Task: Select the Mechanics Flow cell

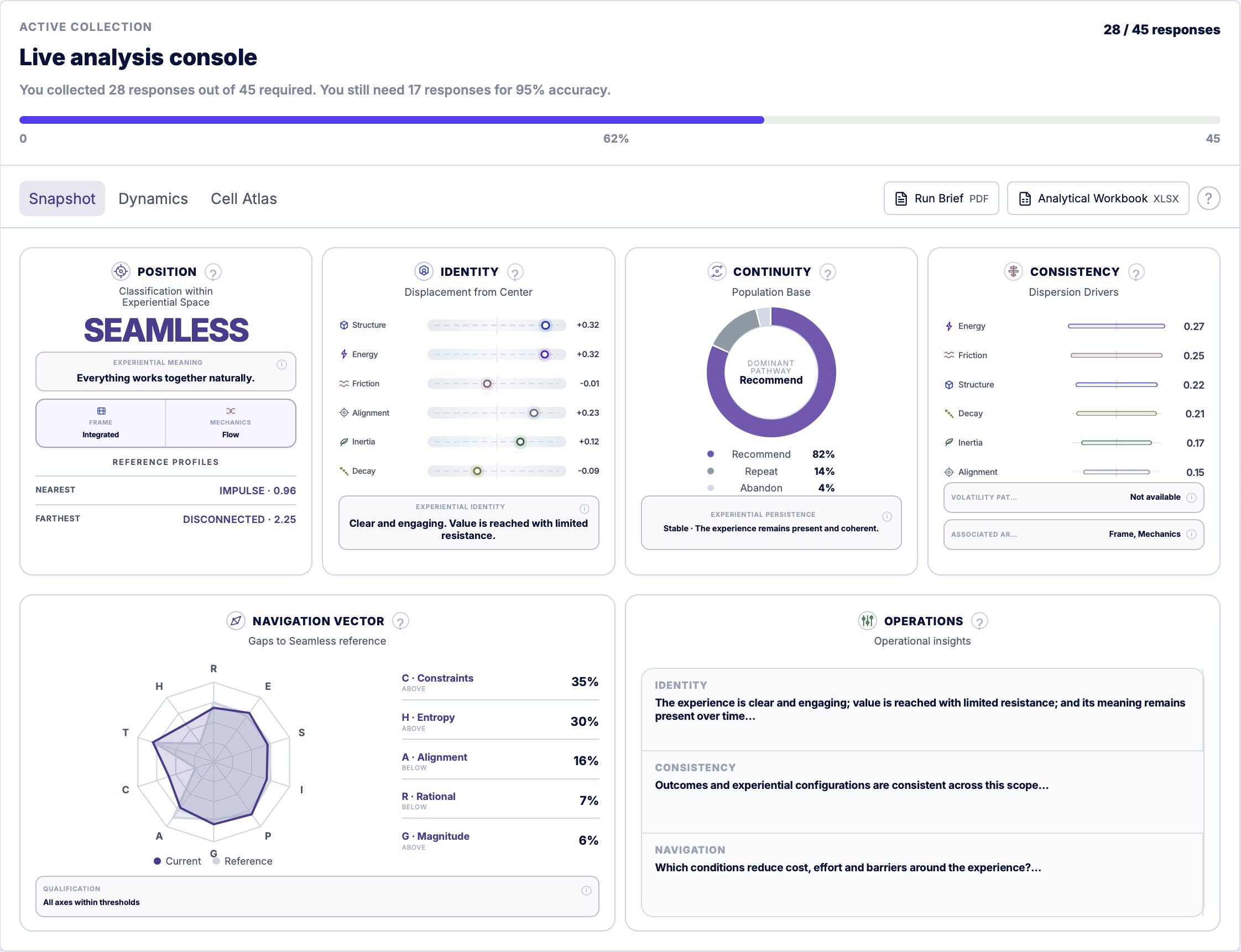Action: tap(231, 423)
